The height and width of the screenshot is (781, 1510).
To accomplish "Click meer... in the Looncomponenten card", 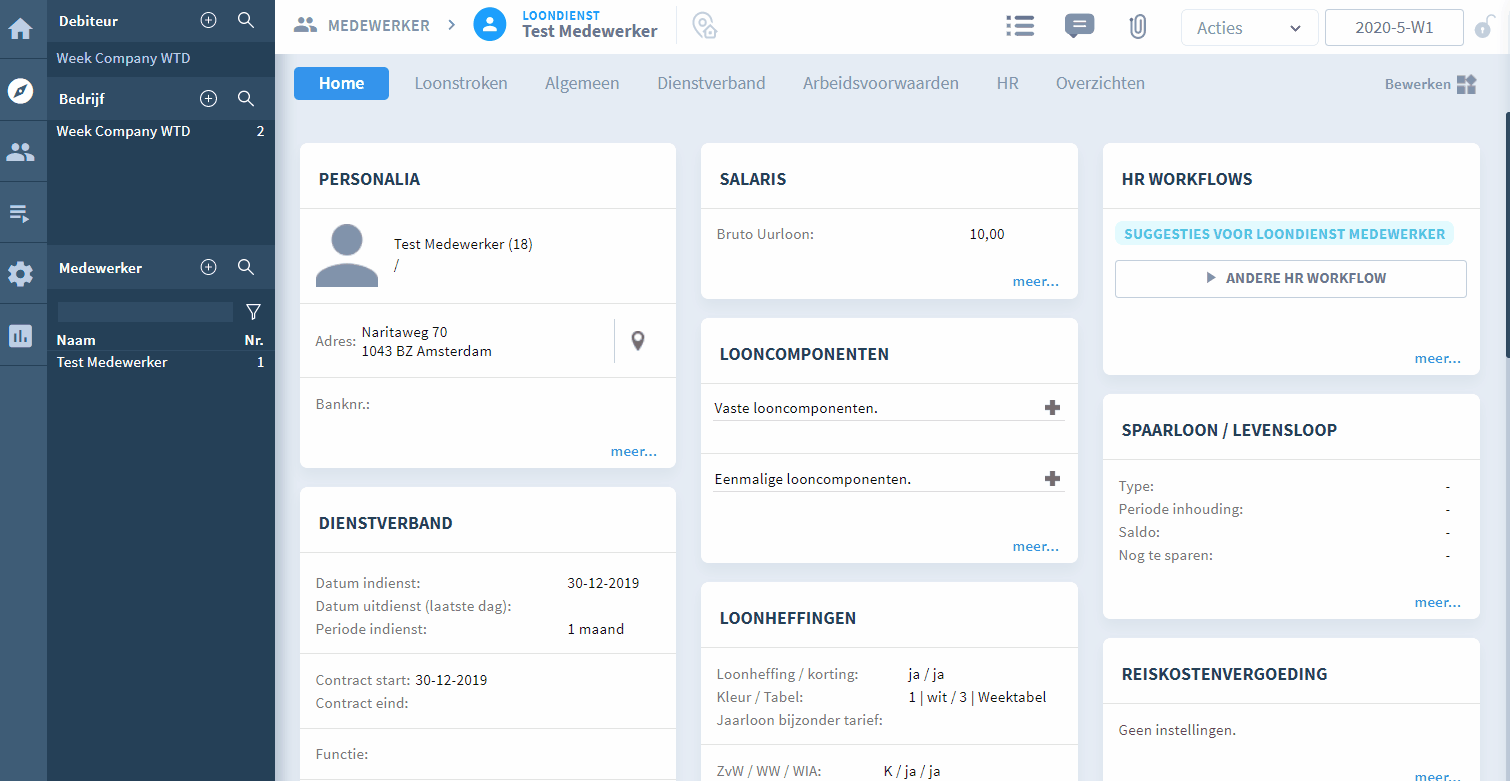I will (x=1035, y=546).
